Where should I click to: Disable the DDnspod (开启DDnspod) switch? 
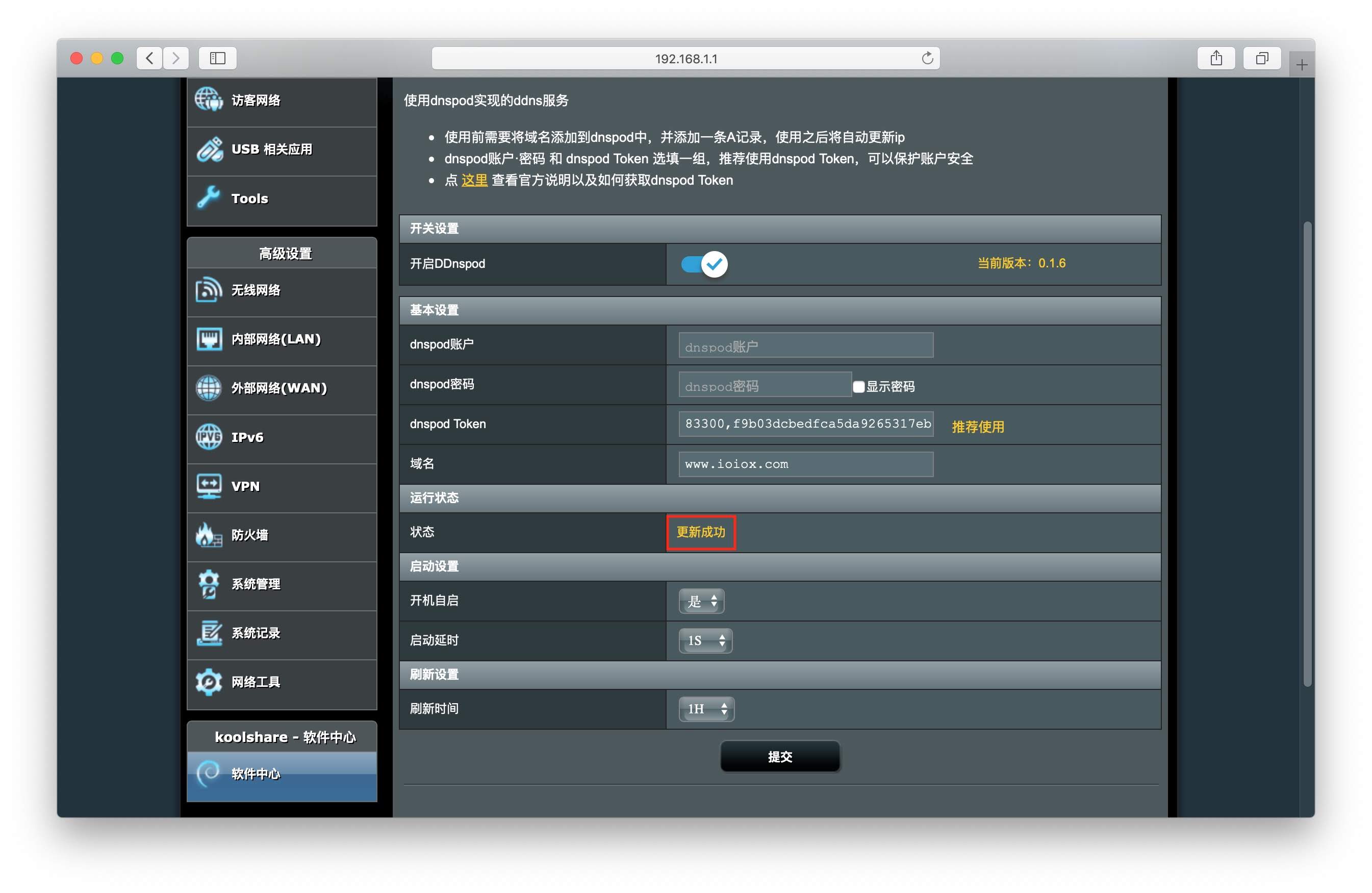704,264
